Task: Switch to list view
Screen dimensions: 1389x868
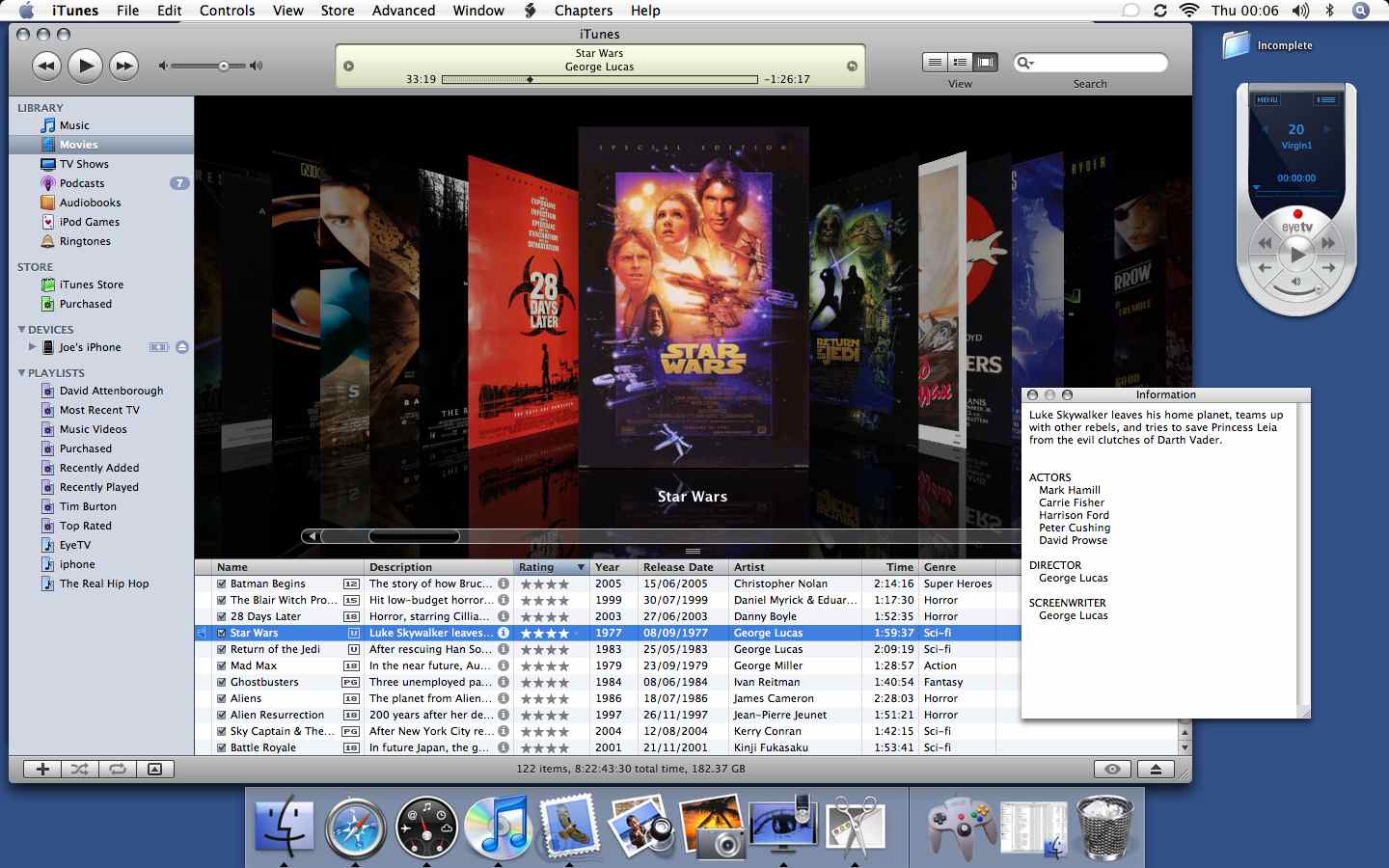Action: point(935,63)
